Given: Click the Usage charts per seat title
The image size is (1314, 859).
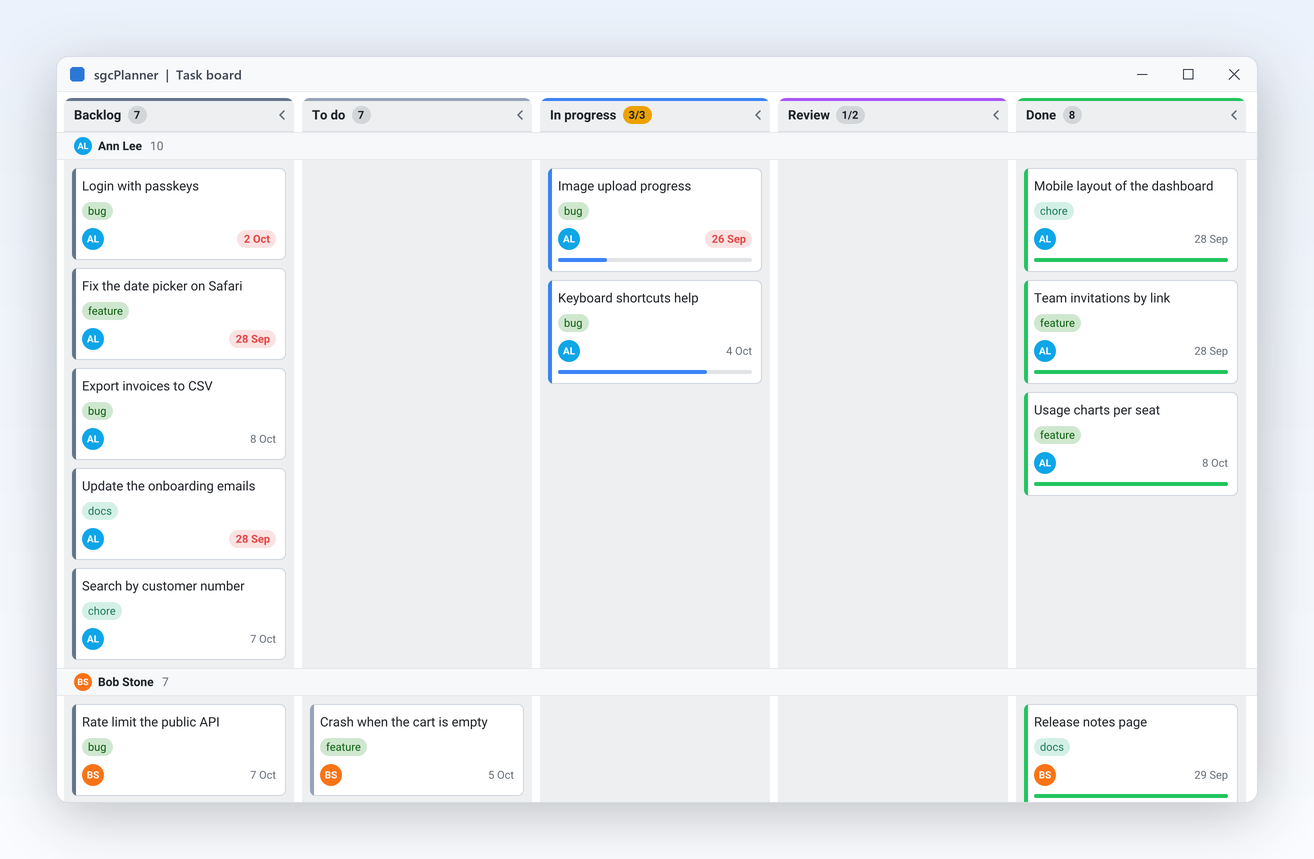Looking at the screenshot, I should tap(1097, 410).
